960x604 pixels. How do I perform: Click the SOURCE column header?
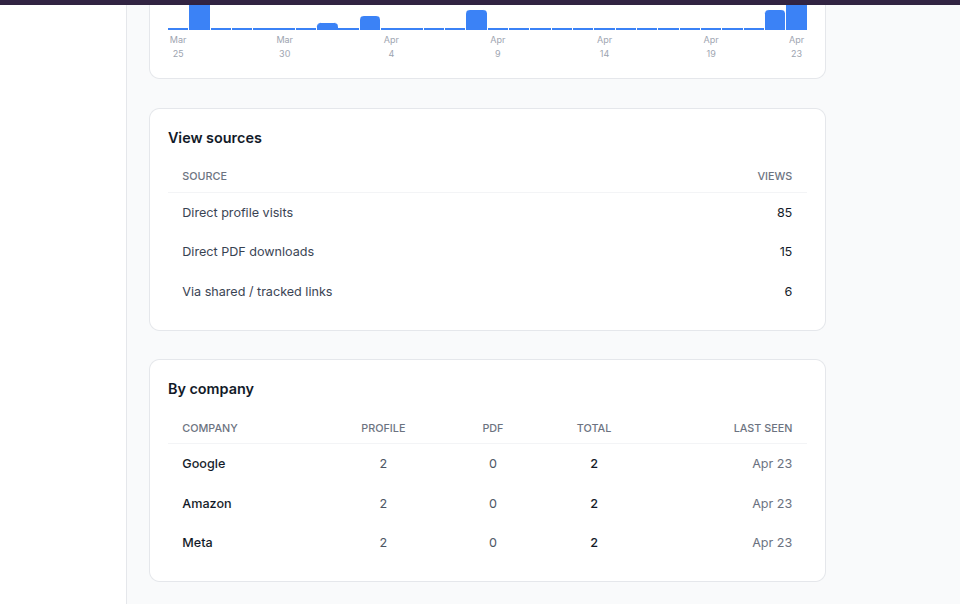tap(204, 176)
